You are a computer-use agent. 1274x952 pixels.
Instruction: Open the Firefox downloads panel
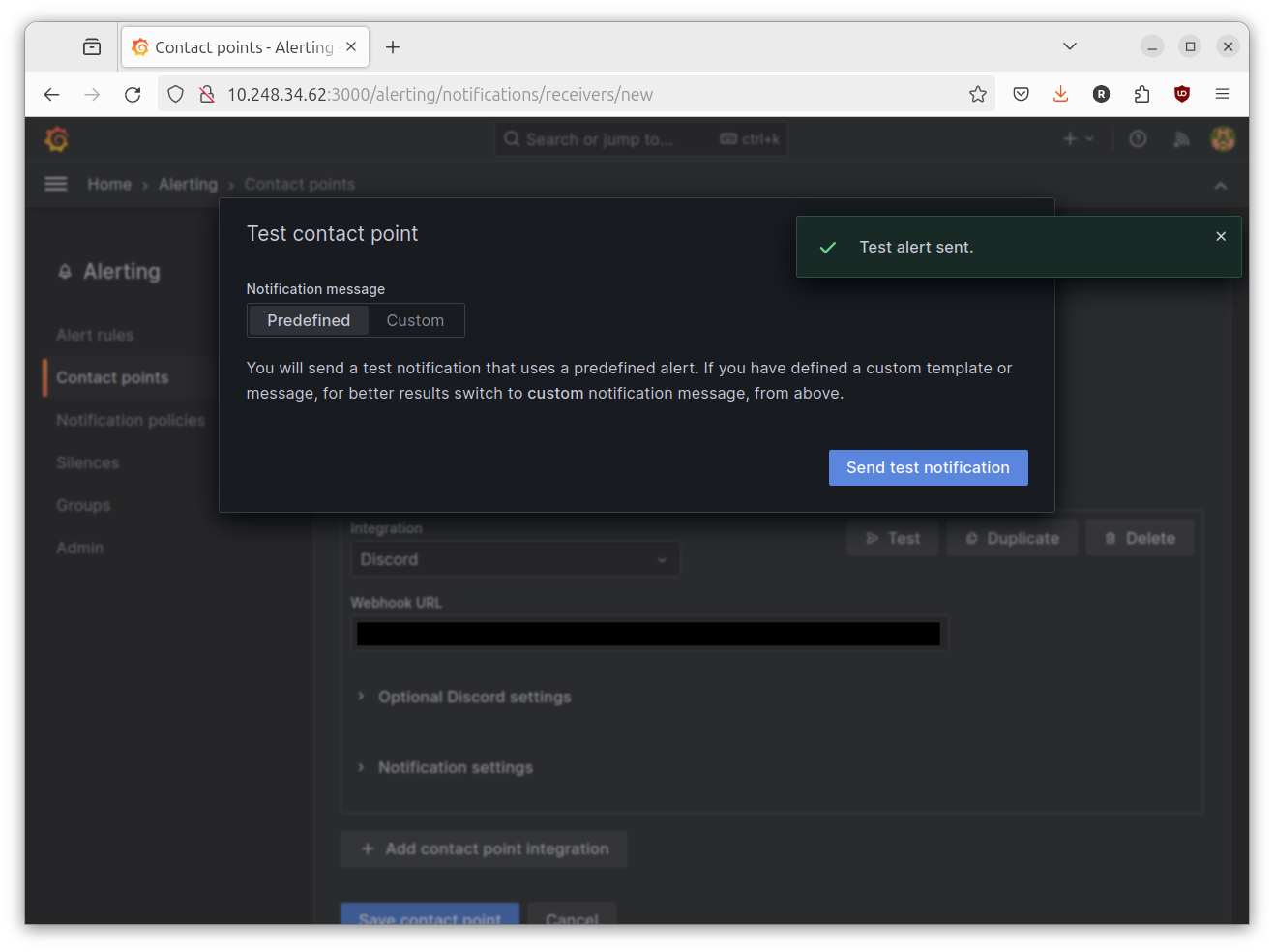coord(1060,94)
